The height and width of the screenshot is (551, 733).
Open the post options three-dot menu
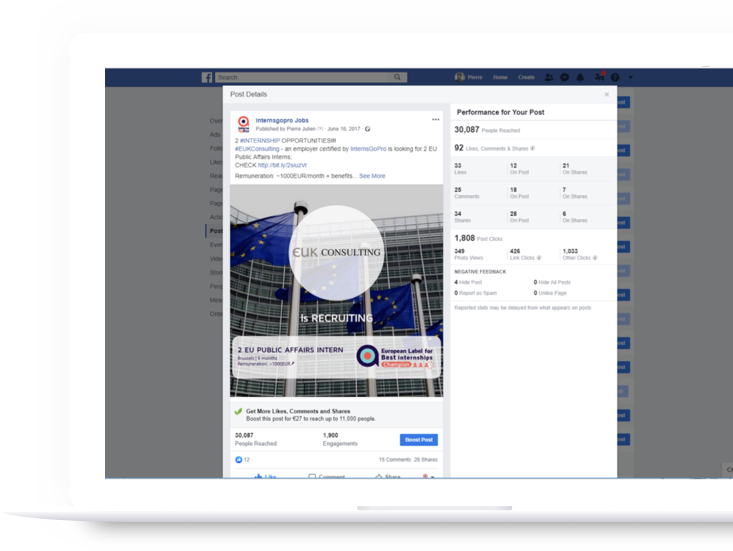click(x=436, y=120)
